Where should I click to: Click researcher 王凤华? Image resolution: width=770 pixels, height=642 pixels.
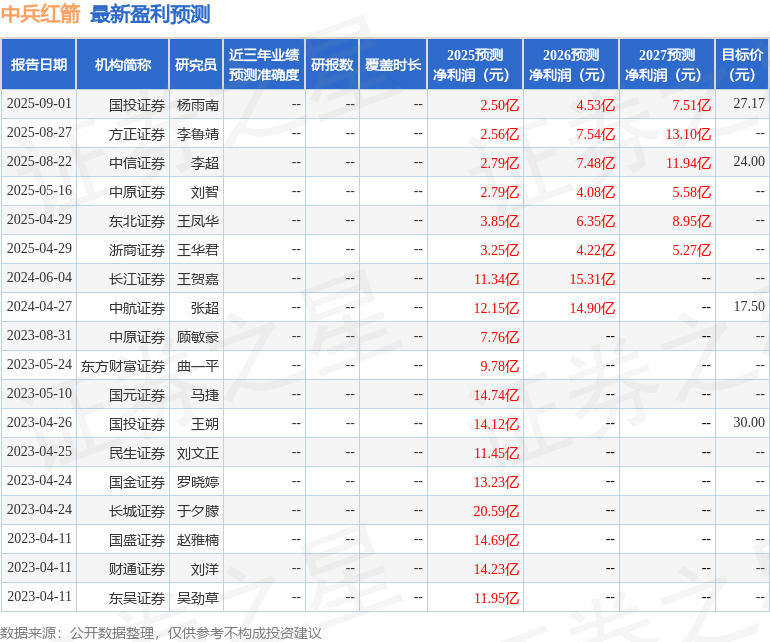(x=197, y=221)
